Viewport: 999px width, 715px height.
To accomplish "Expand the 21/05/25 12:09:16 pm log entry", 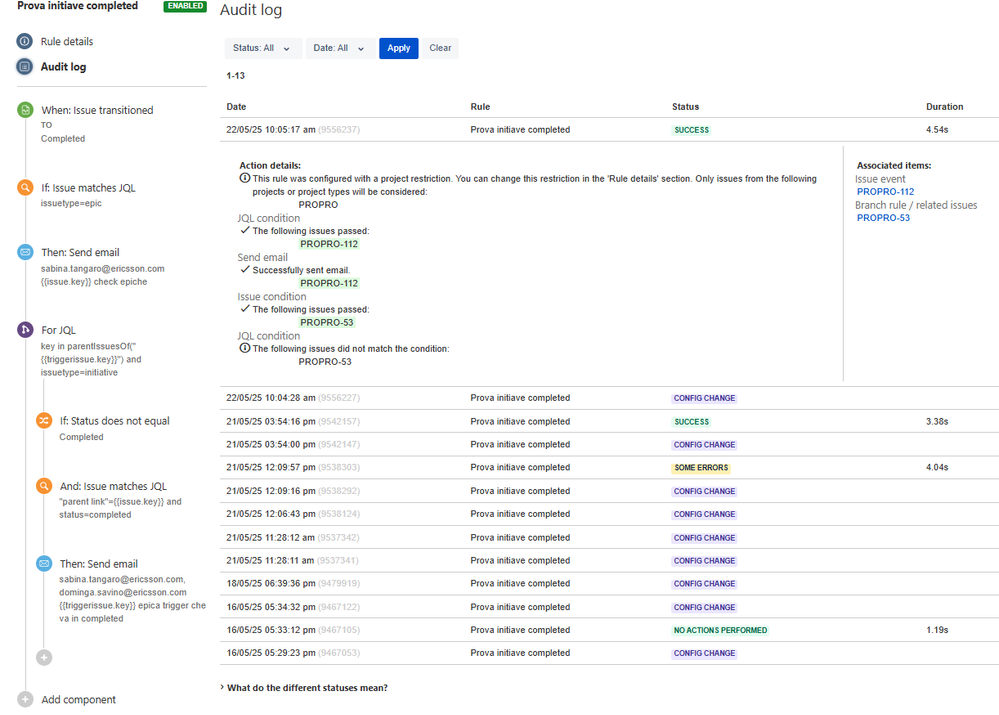I will point(609,491).
